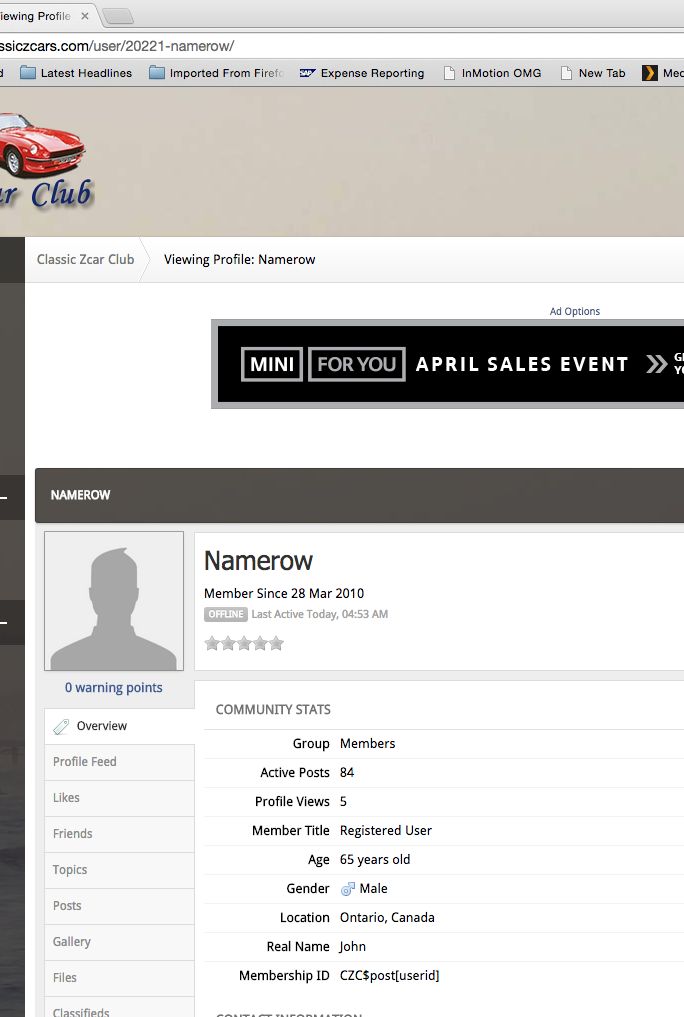Click the Viewing Profile: Namerow breadcrumb text
The height and width of the screenshot is (1017, 684).
tap(239, 259)
